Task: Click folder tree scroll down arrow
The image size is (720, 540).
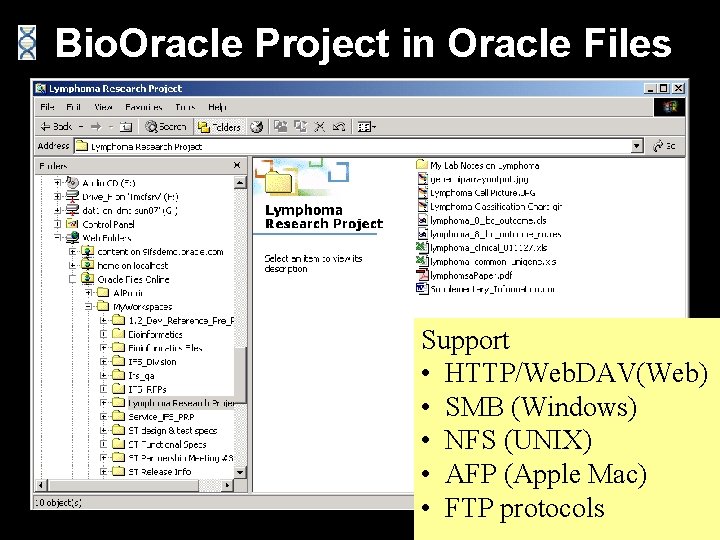Action: [x=240, y=472]
